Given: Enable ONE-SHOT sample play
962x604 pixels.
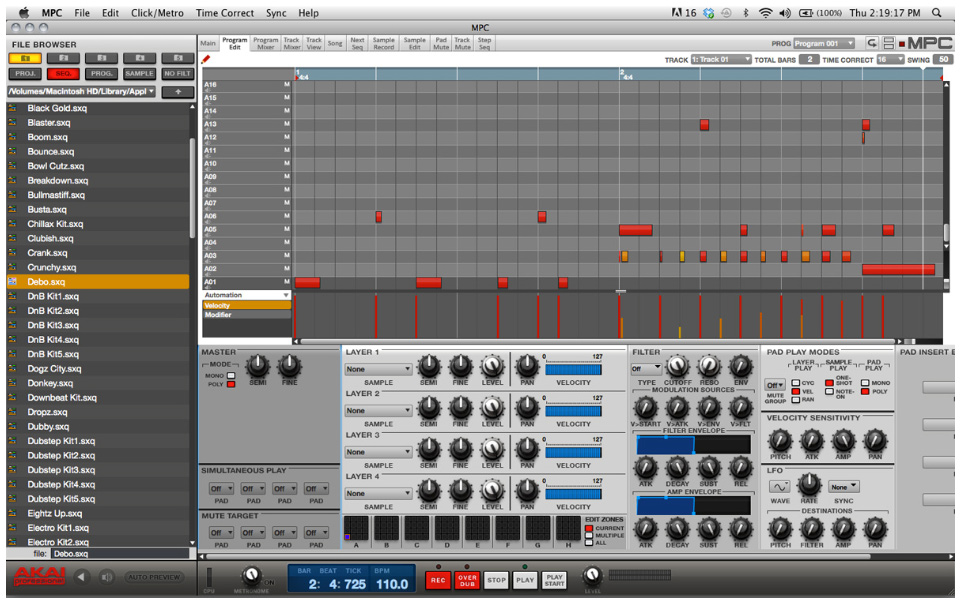Looking at the screenshot, I should pyautogui.click(x=829, y=383).
